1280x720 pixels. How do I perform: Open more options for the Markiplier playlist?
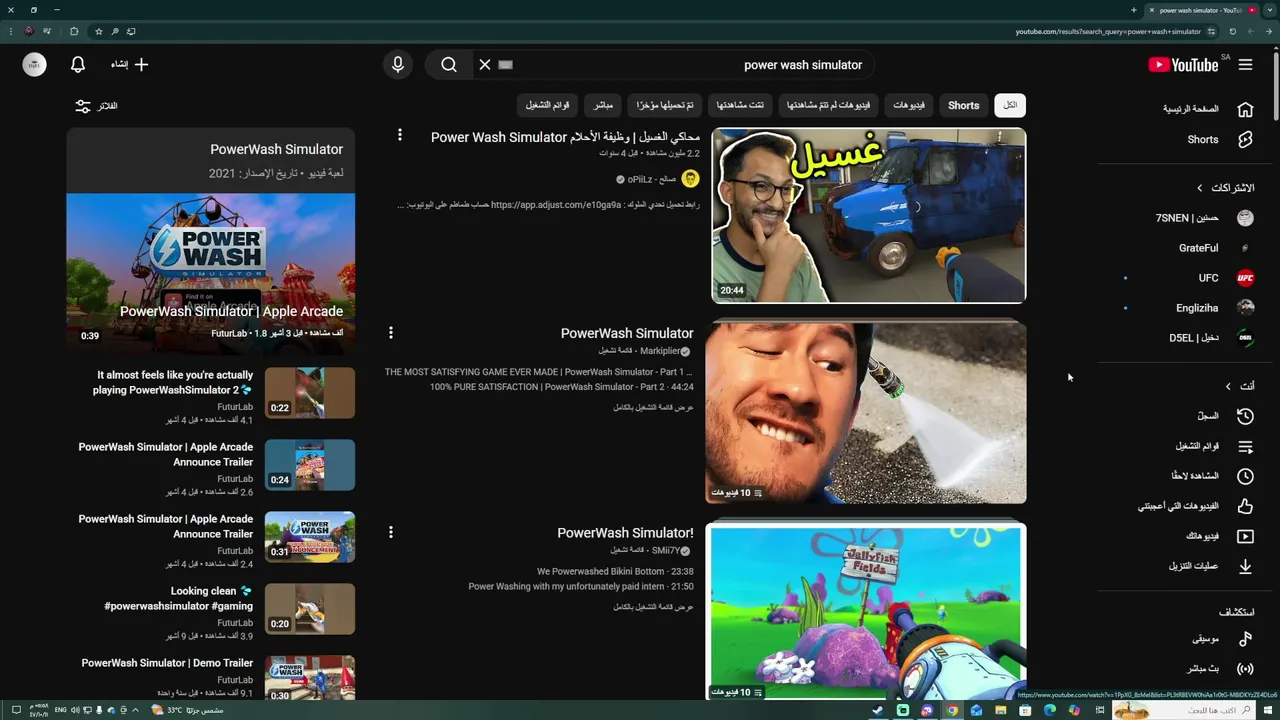coord(391,332)
